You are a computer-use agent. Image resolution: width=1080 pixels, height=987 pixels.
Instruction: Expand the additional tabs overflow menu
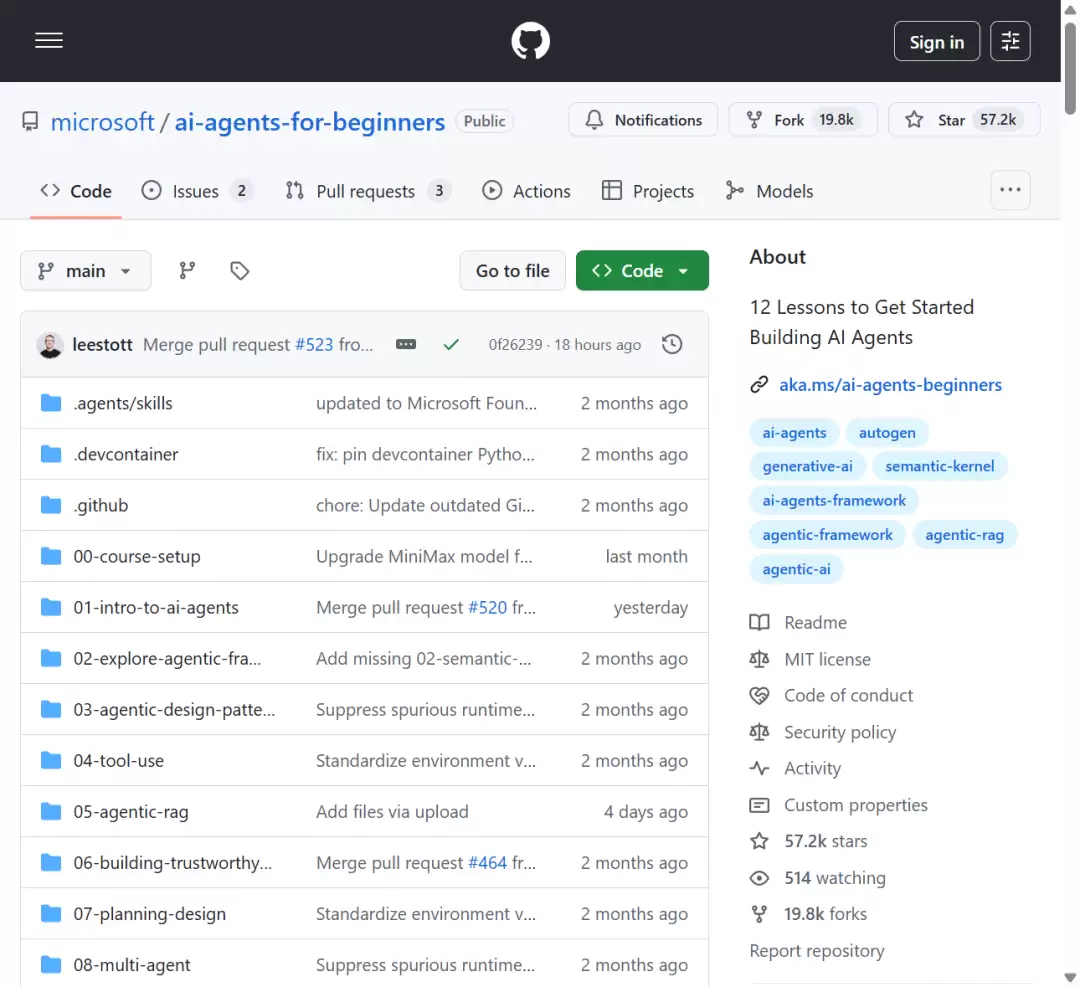[x=1010, y=190]
